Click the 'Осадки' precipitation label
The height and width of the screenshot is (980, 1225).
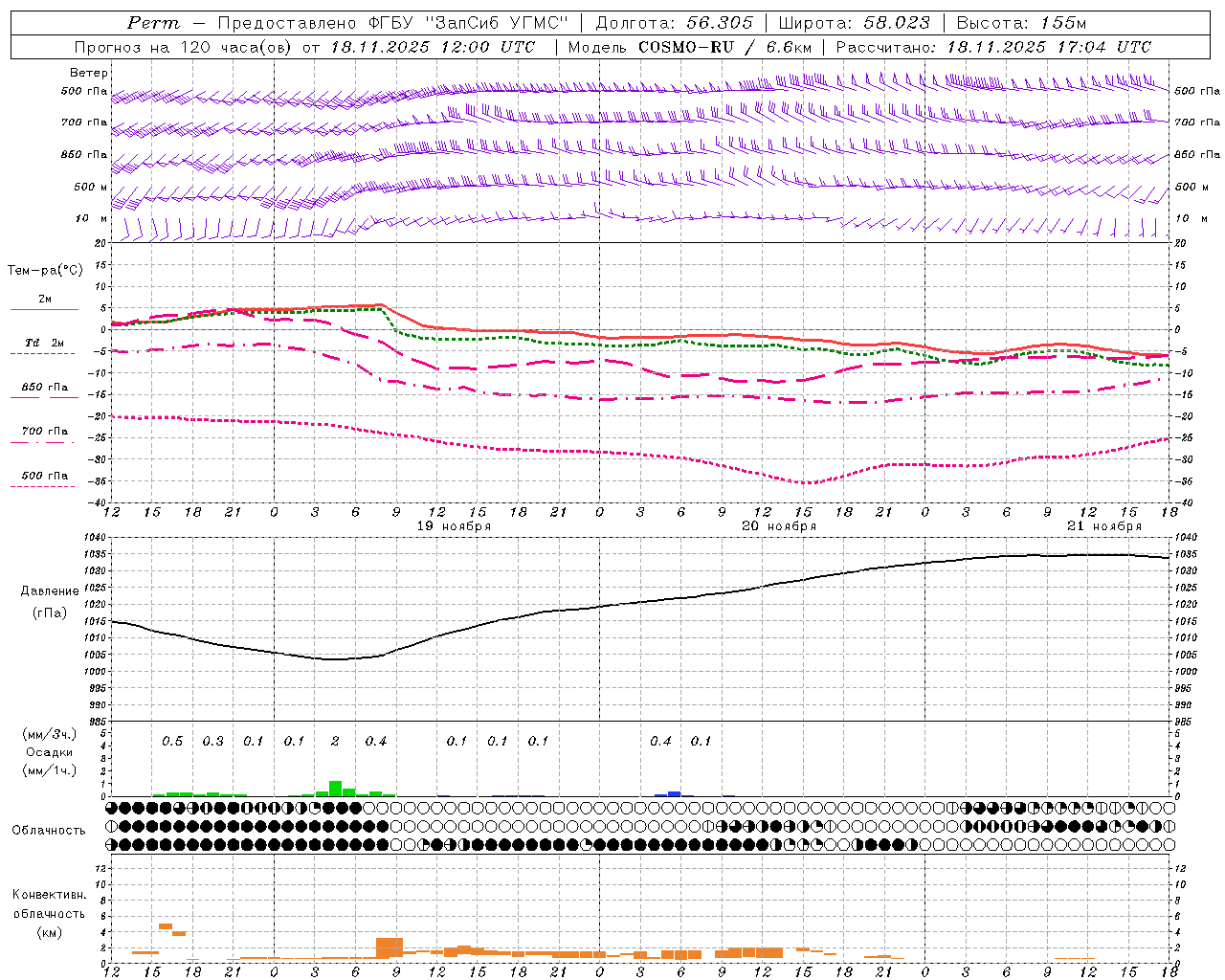pos(49,752)
